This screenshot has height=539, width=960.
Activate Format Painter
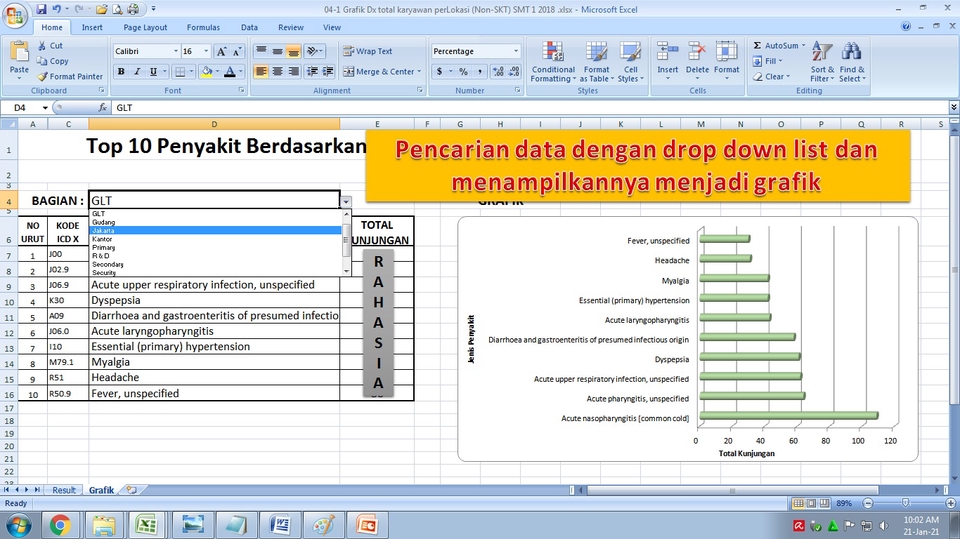pos(70,77)
